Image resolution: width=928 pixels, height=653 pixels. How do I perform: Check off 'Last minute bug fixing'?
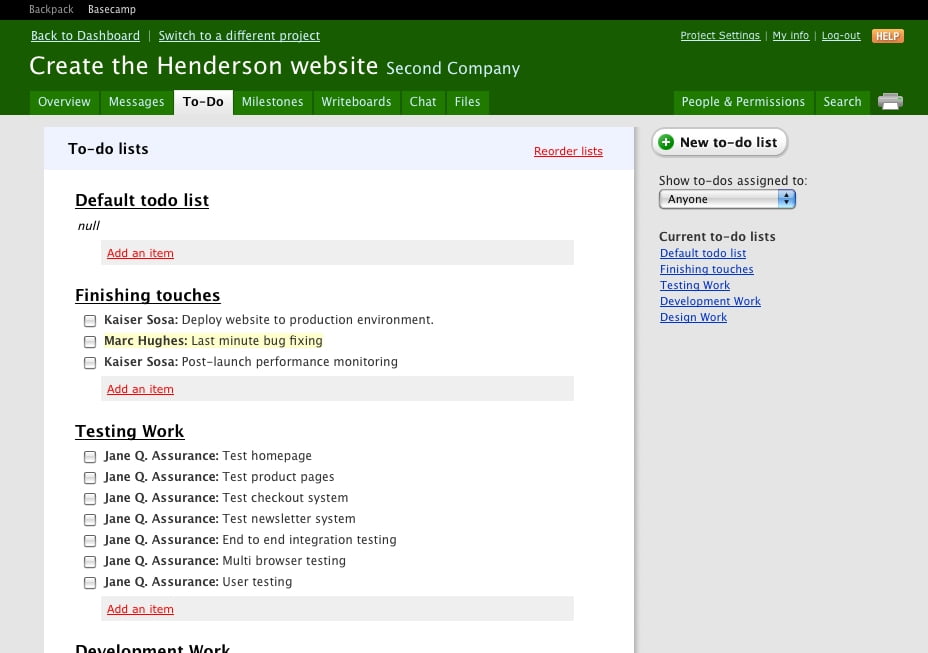[90, 342]
